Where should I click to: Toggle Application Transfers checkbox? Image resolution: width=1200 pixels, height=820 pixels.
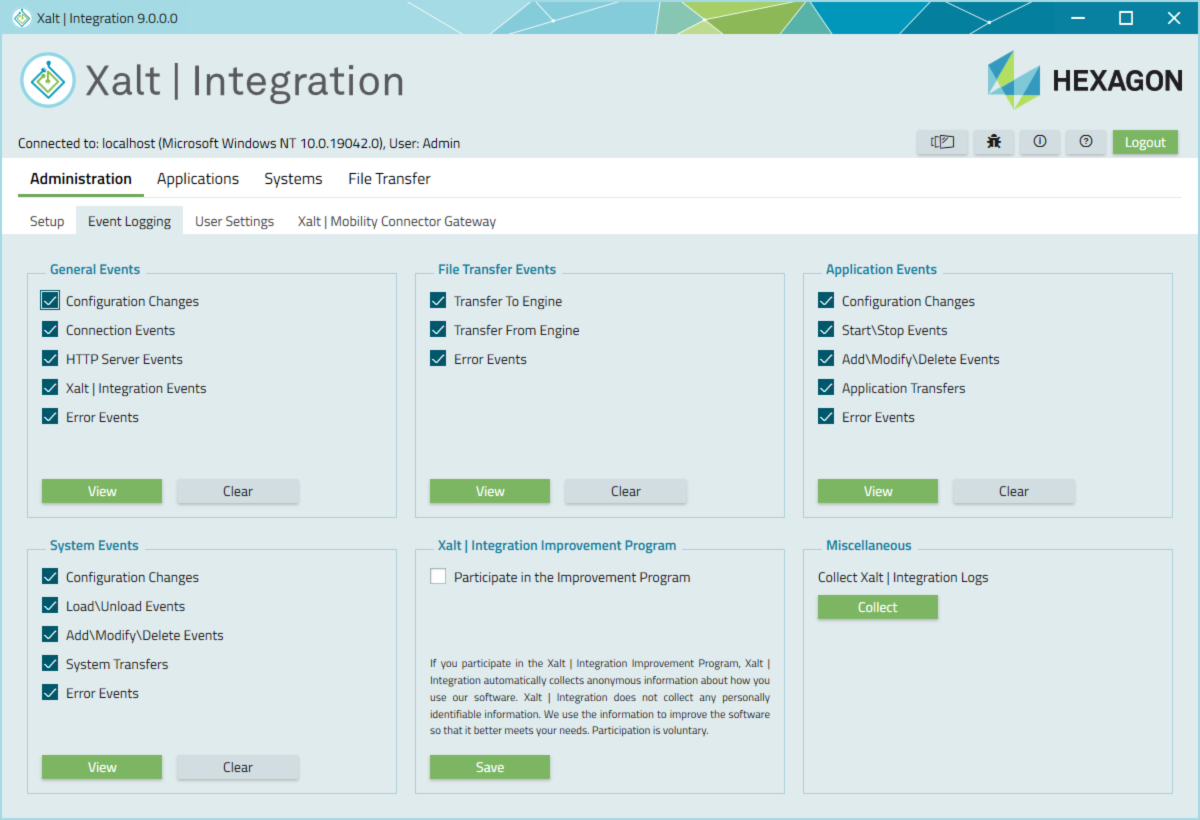826,387
